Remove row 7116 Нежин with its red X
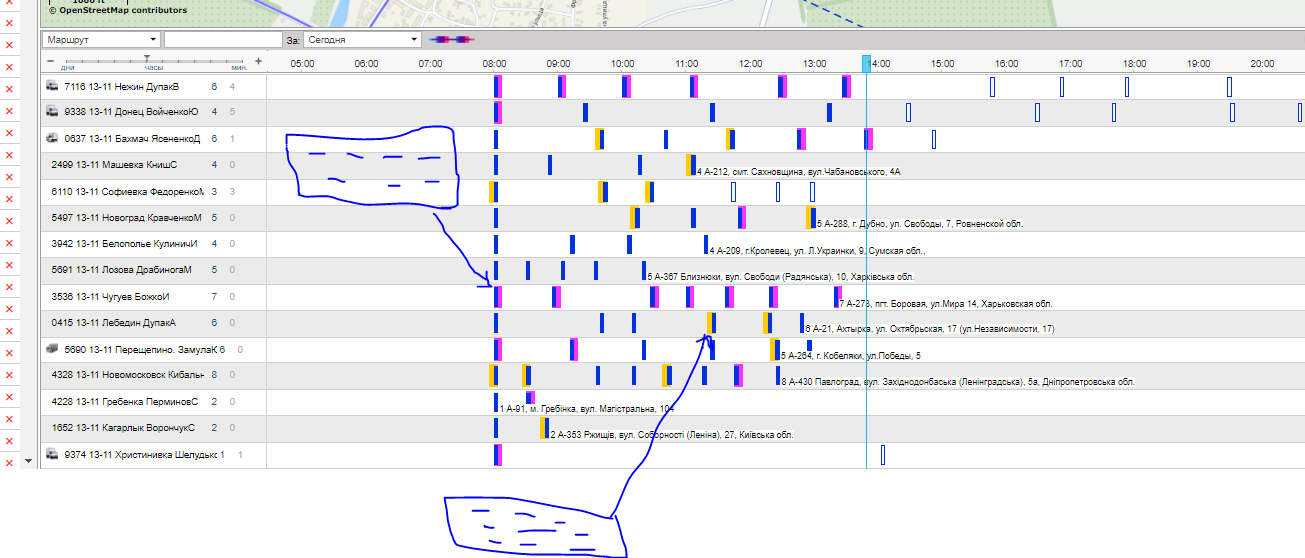 (x=10, y=90)
